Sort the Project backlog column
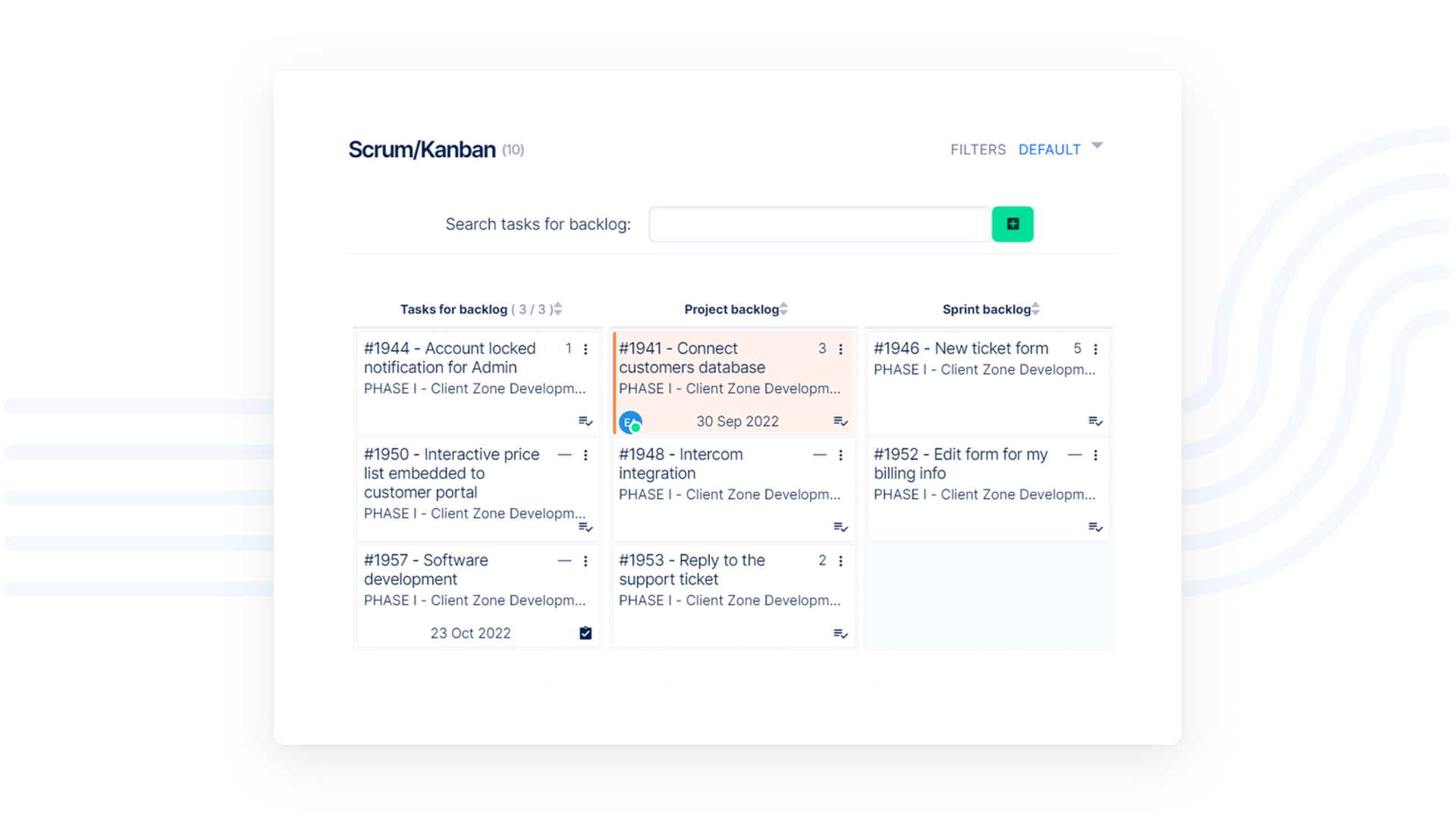Image resolution: width=1456 pixels, height=816 pixels. click(784, 309)
